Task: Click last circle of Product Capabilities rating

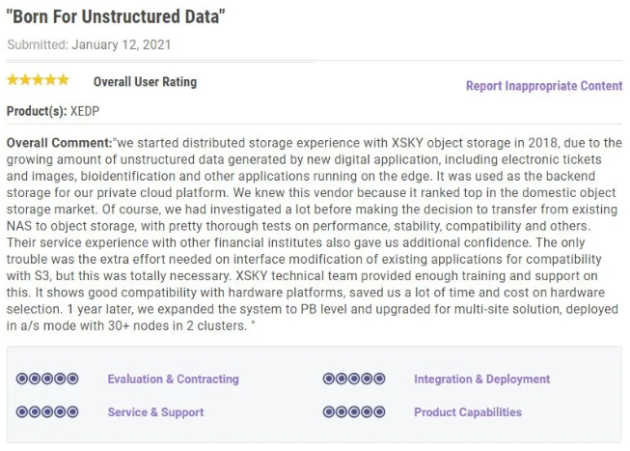Action: [x=379, y=412]
